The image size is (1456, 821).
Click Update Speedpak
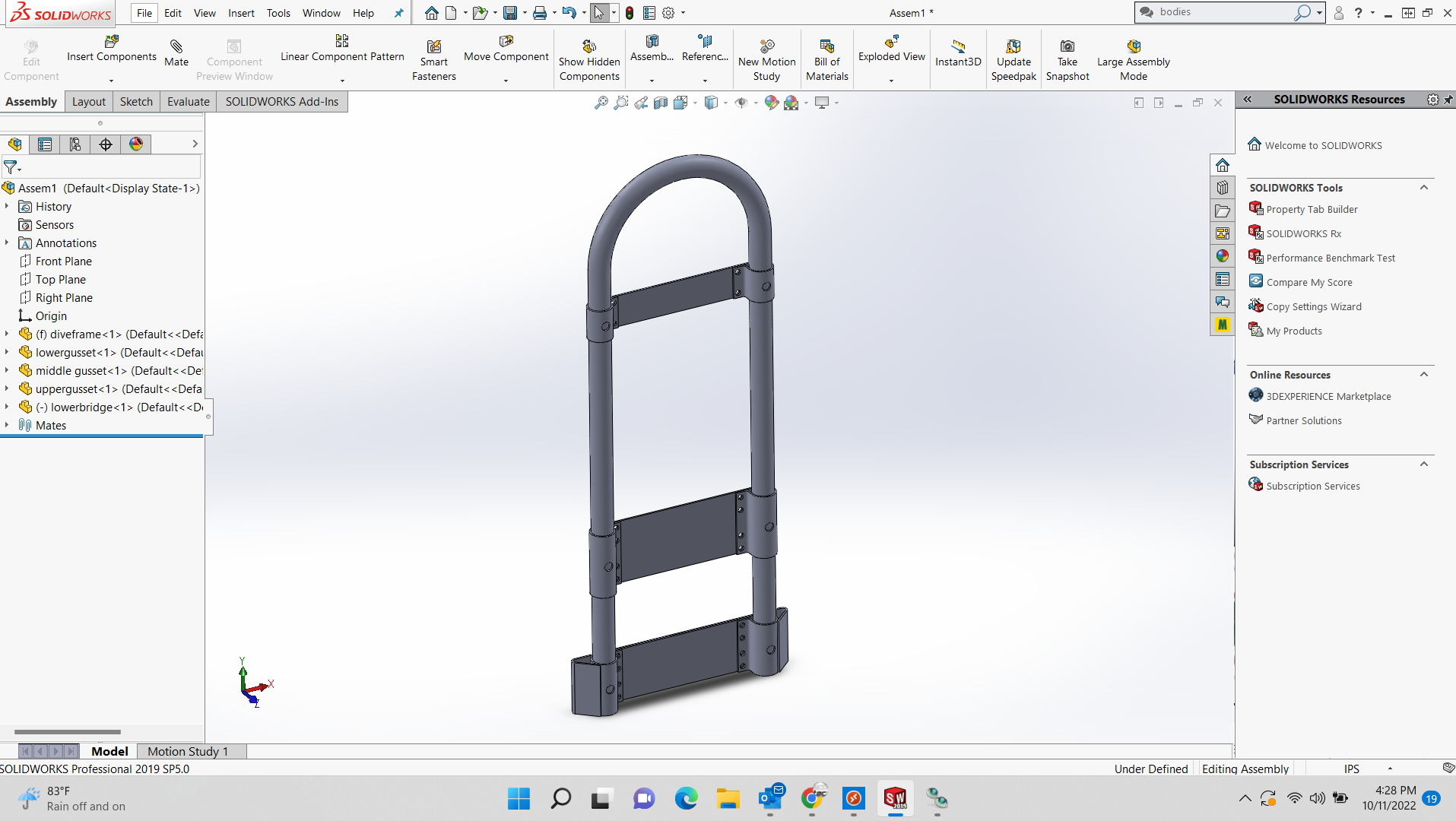pyautogui.click(x=1013, y=60)
